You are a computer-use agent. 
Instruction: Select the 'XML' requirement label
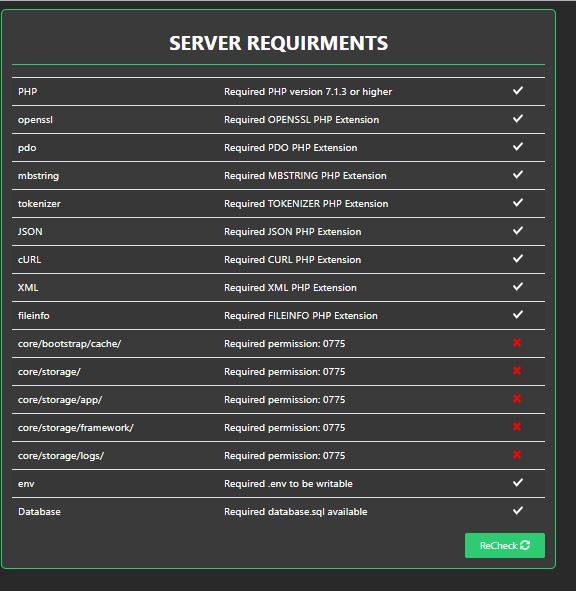pos(28,288)
